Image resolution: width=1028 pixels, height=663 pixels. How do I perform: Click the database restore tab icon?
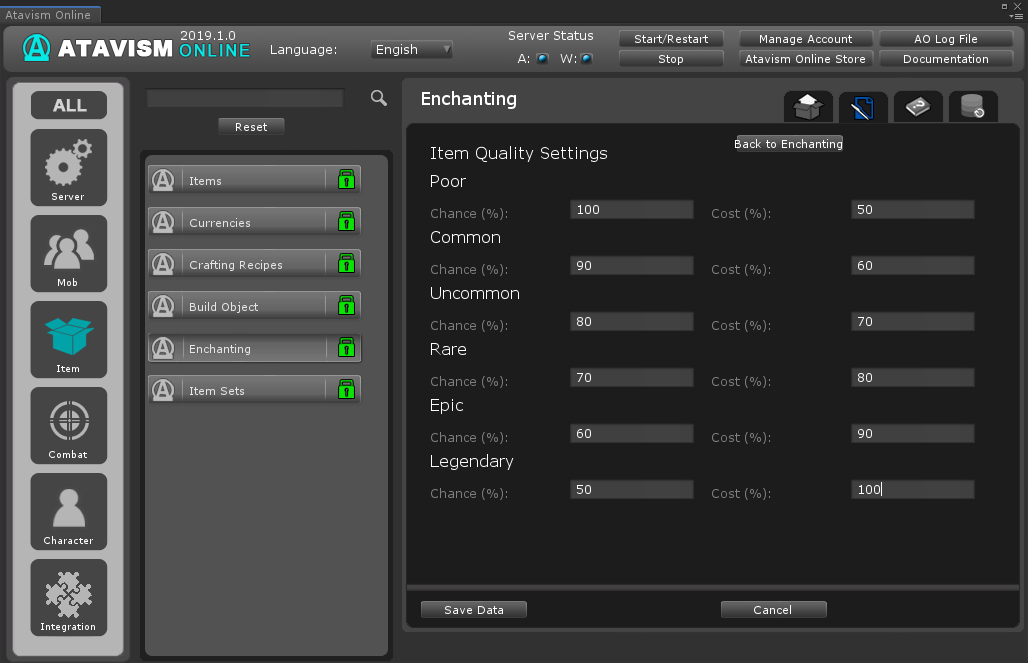pyautogui.click(x=972, y=107)
